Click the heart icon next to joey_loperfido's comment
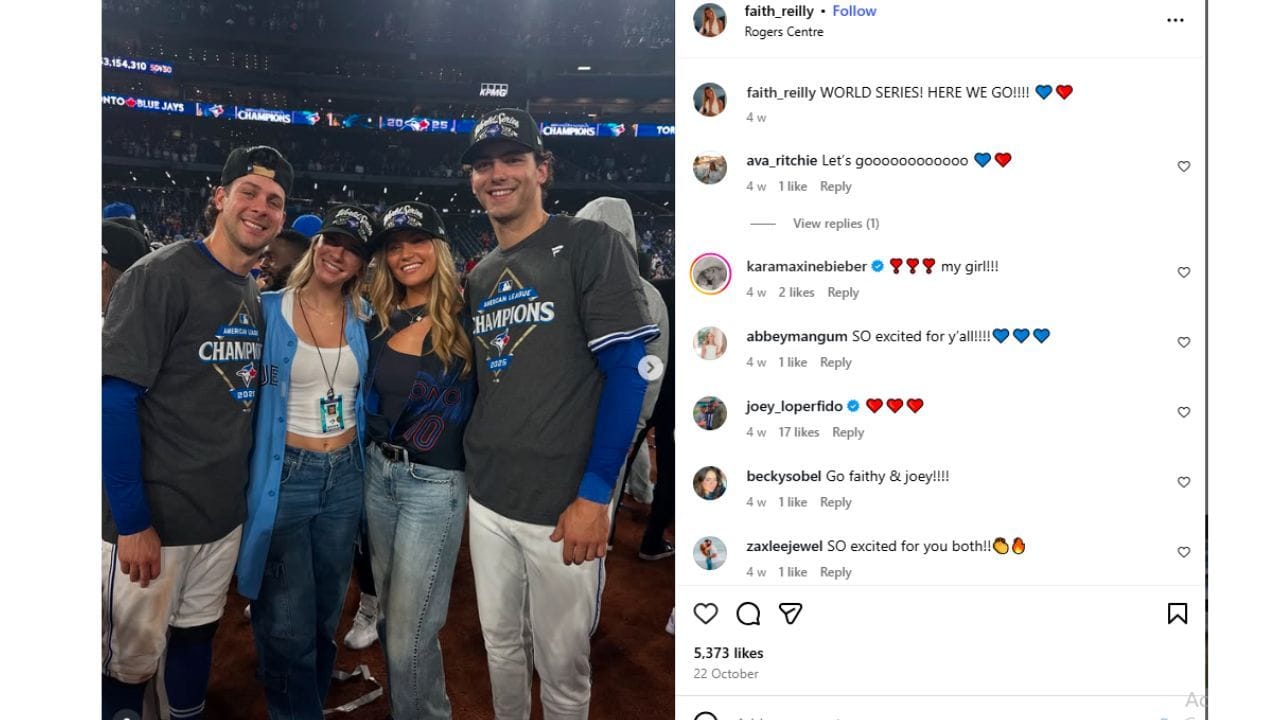Screen dimensions: 1280x720 pyautogui.click(x=1183, y=411)
